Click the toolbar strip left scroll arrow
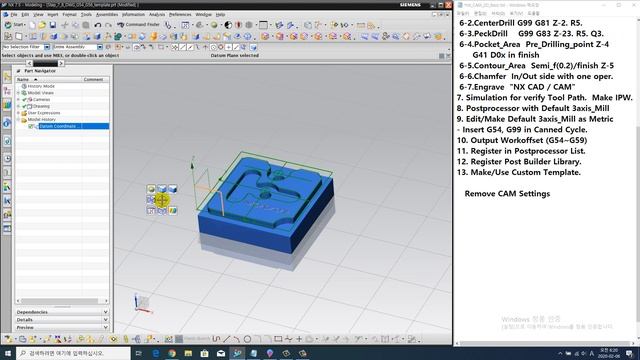The width and height of the screenshot is (640, 360). [29, 63]
